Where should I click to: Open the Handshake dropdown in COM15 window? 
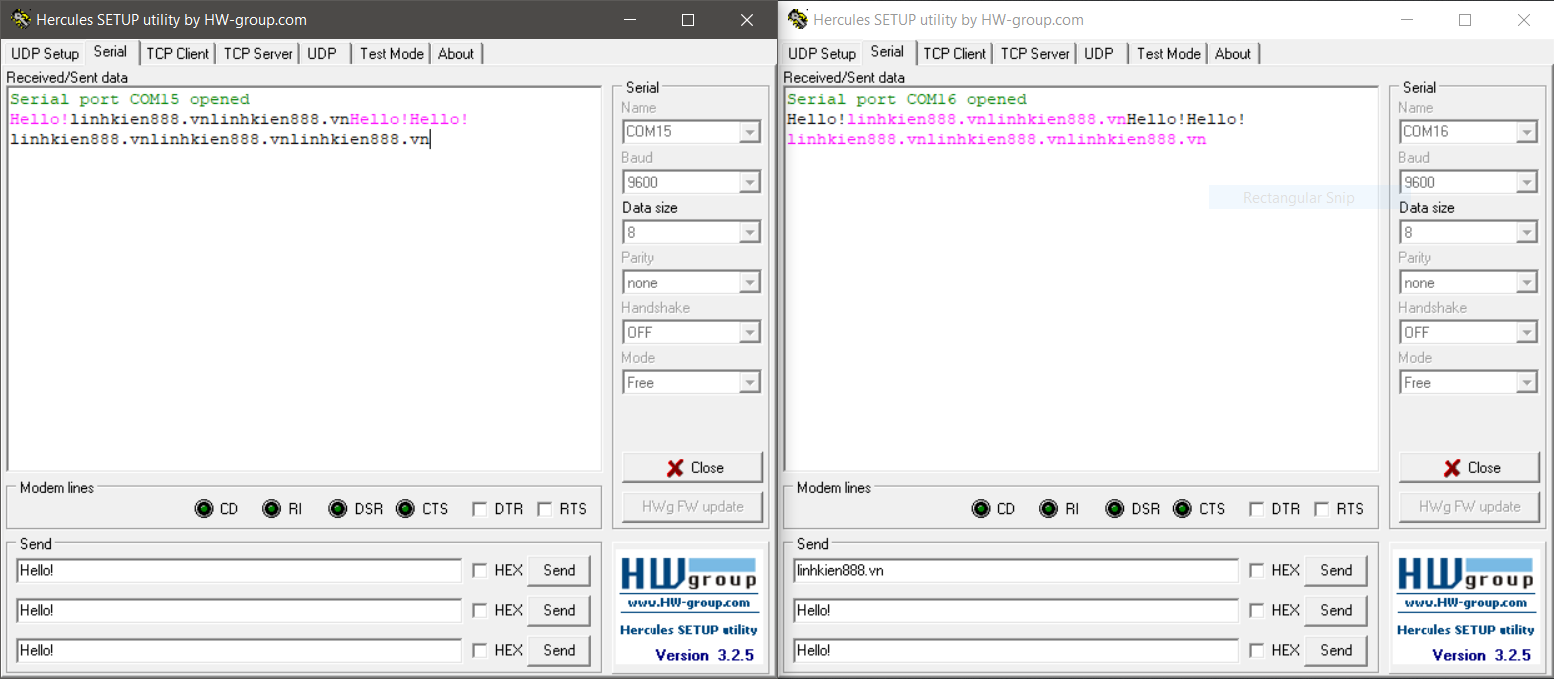click(x=749, y=332)
